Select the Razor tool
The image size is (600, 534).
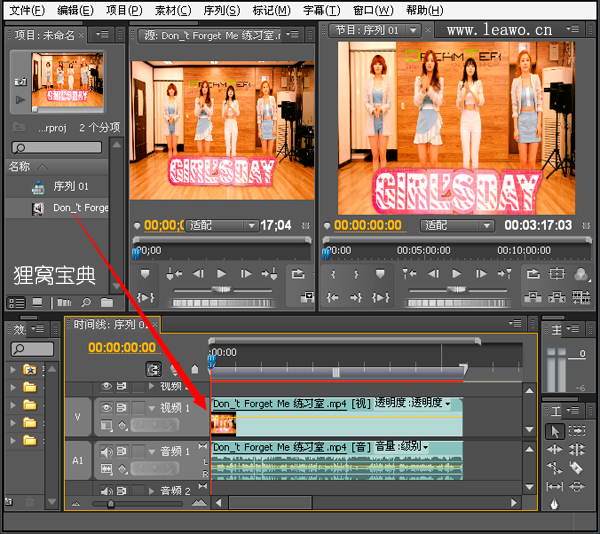577,467
